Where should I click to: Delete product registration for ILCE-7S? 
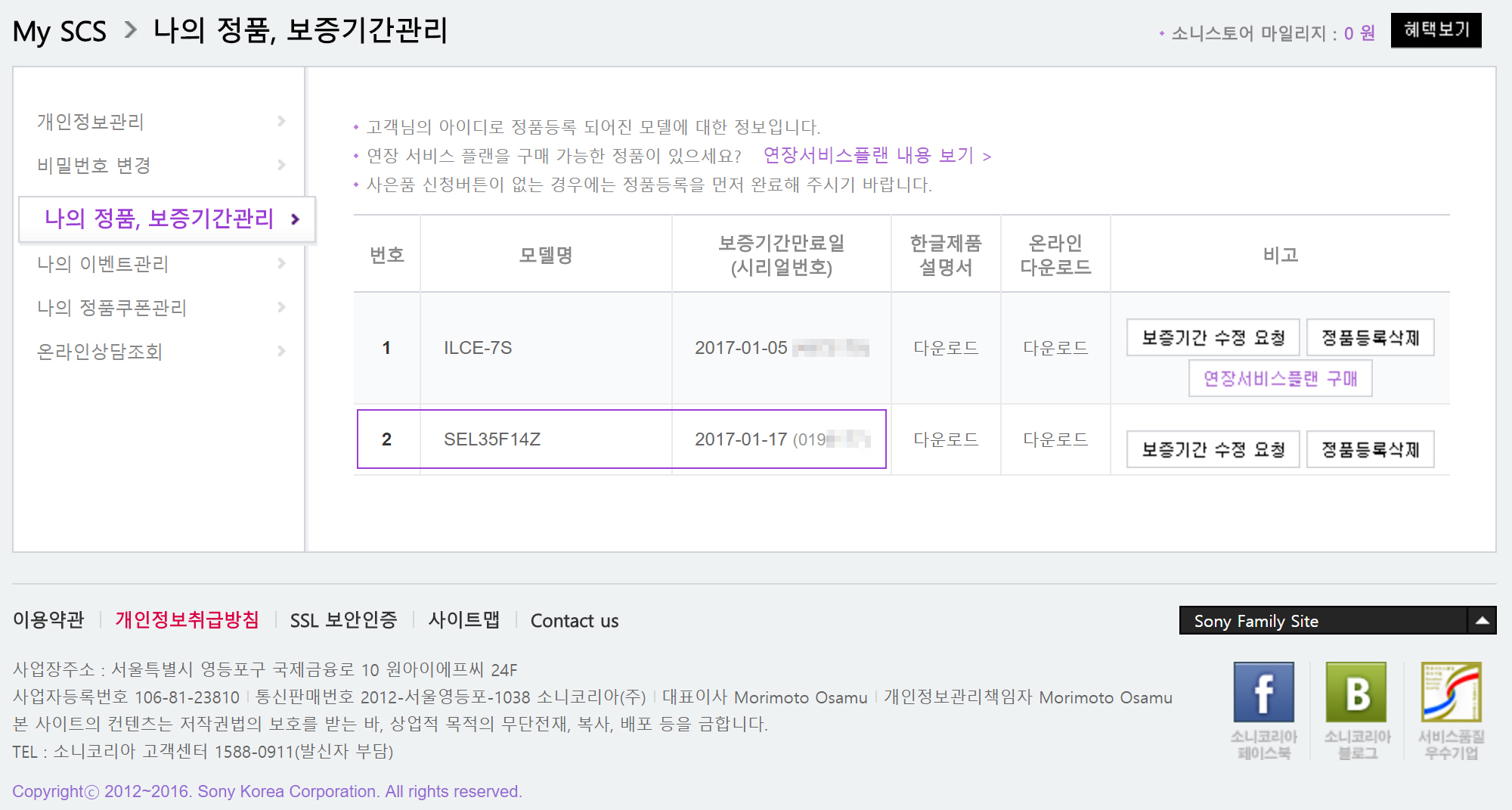pyautogui.click(x=1370, y=337)
